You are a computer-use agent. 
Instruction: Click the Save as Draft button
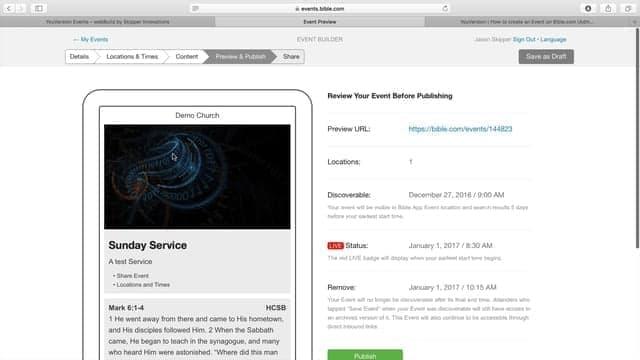[x=546, y=56]
